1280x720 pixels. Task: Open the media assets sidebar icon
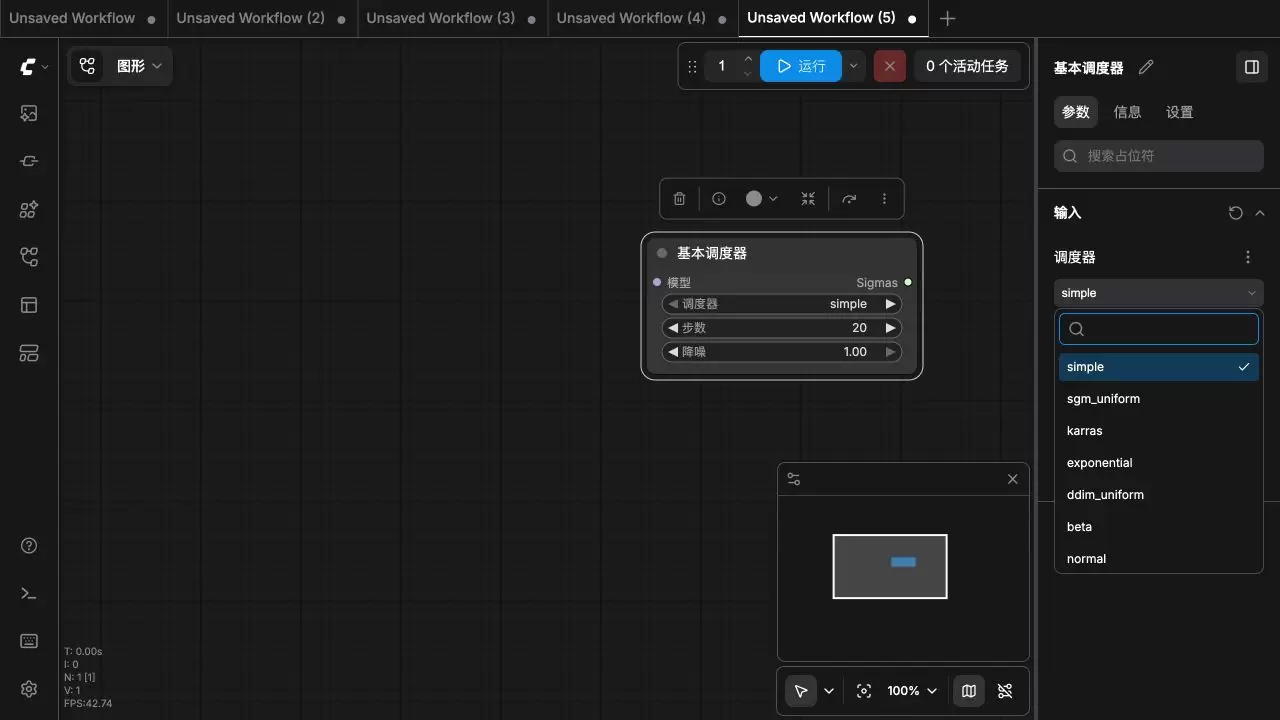[x=29, y=113]
